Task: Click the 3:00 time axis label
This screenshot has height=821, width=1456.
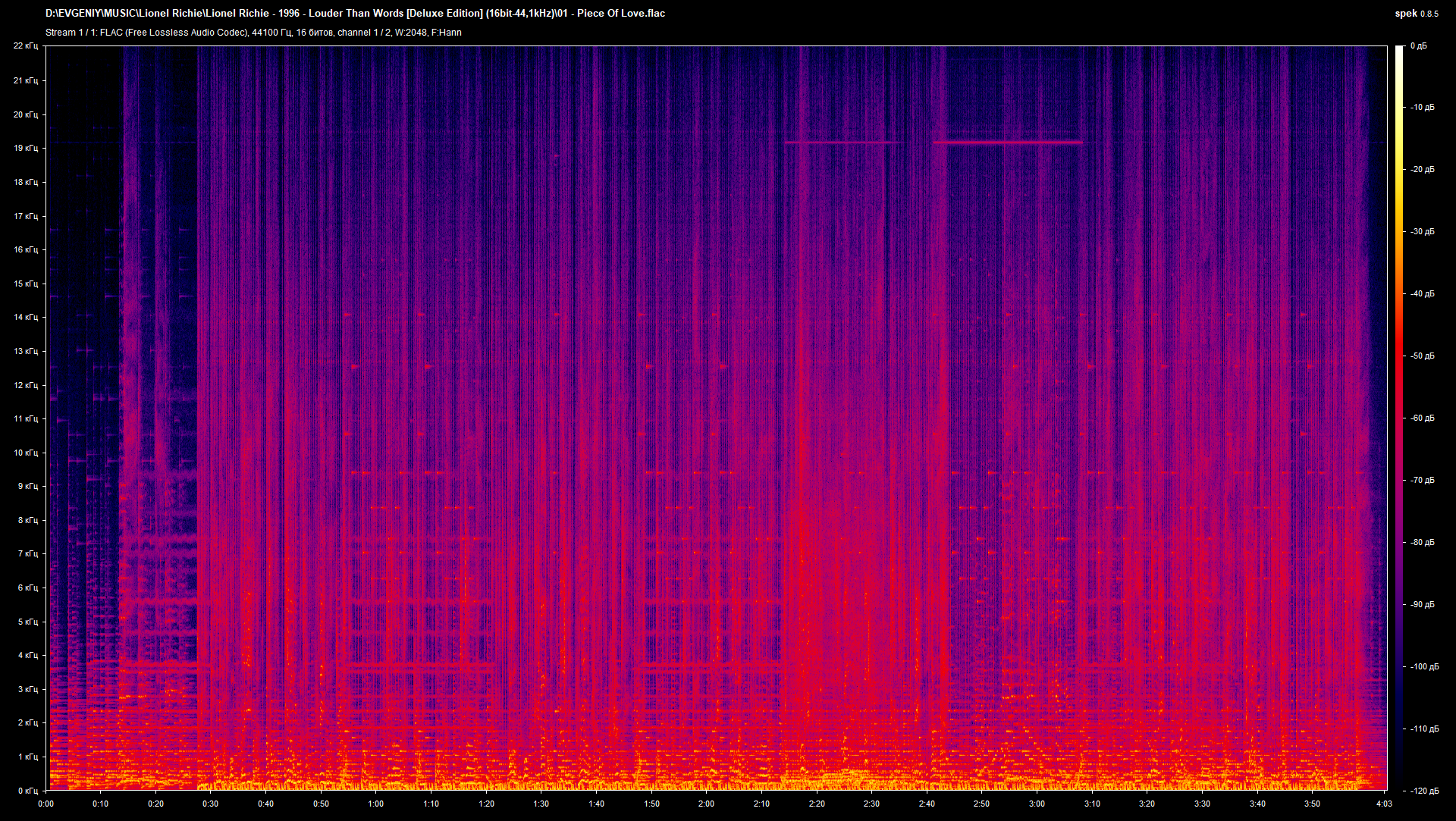Action: (1037, 804)
